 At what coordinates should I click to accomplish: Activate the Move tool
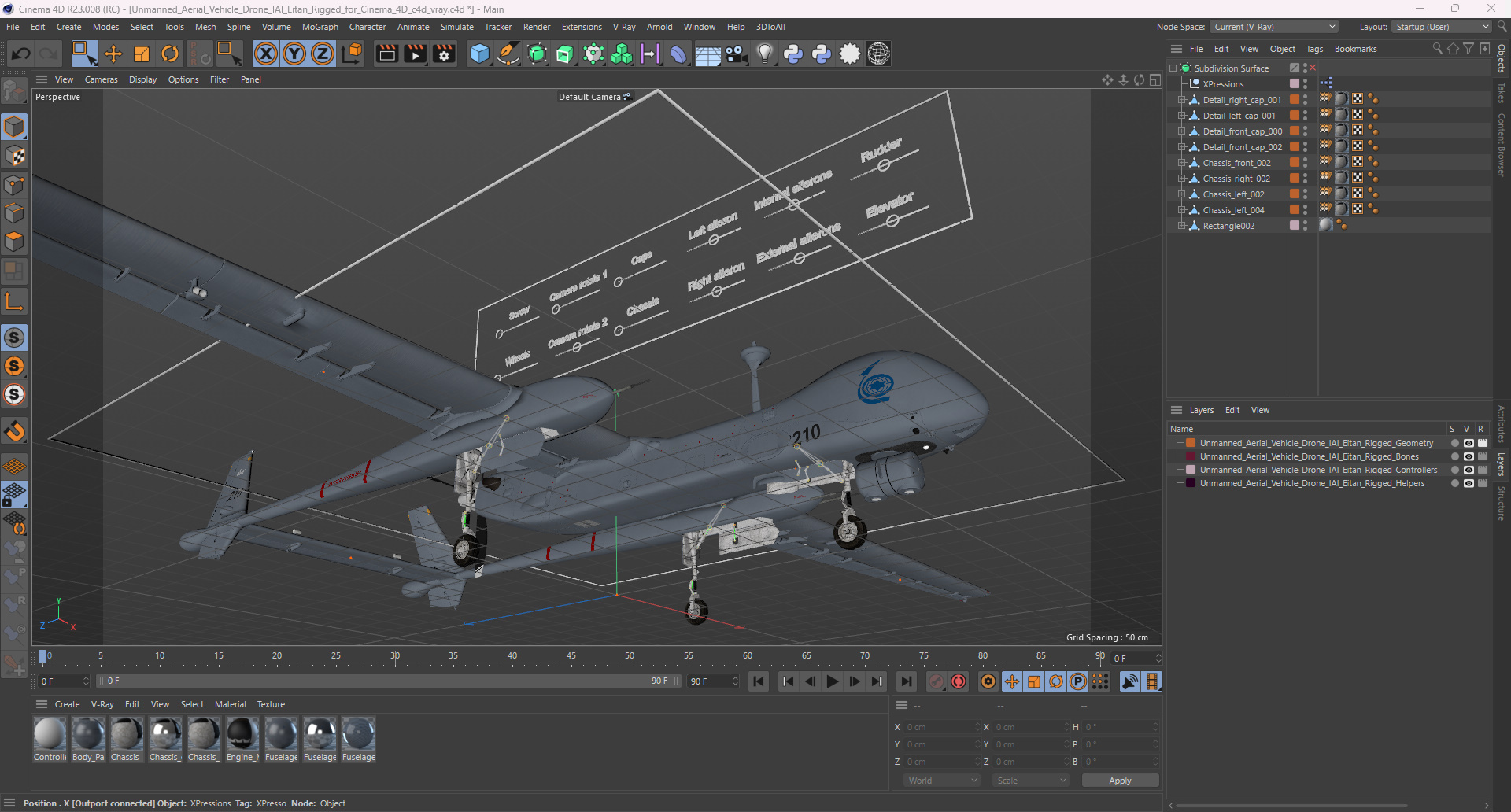(x=113, y=54)
